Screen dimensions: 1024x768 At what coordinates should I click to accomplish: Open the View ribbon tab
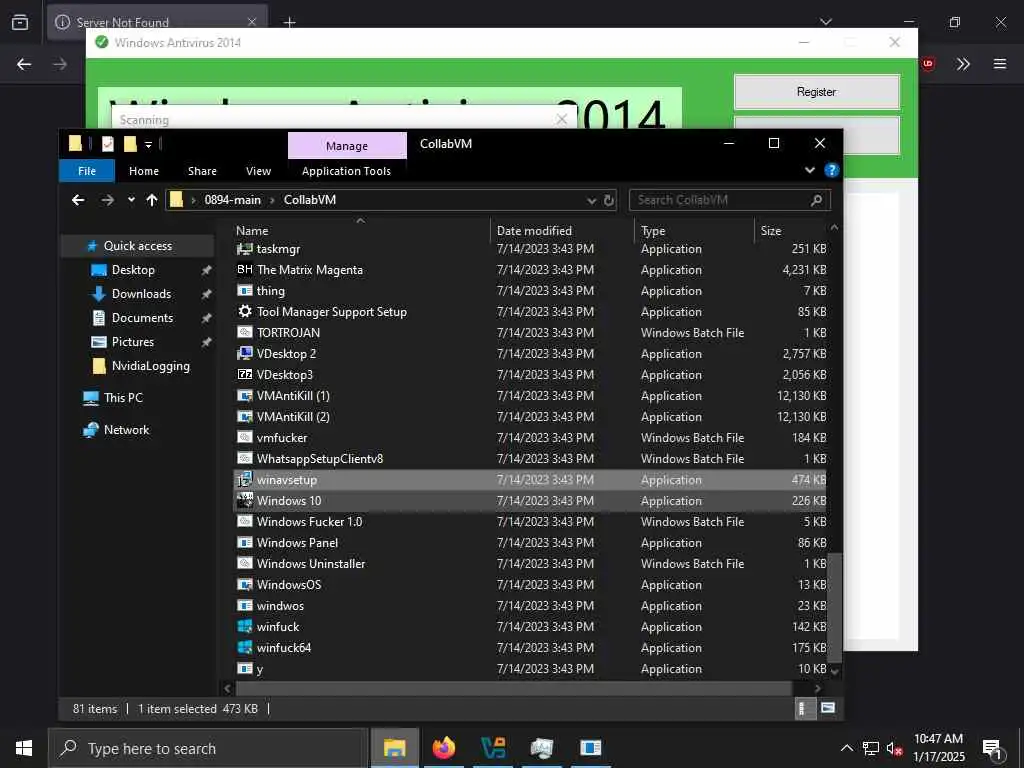[259, 171]
